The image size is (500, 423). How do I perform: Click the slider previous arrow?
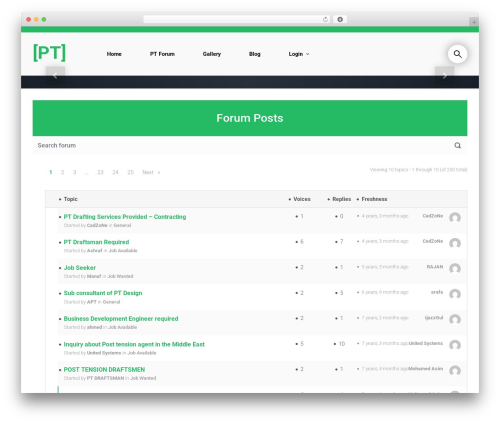pyautogui.click(x=55, y=76)
